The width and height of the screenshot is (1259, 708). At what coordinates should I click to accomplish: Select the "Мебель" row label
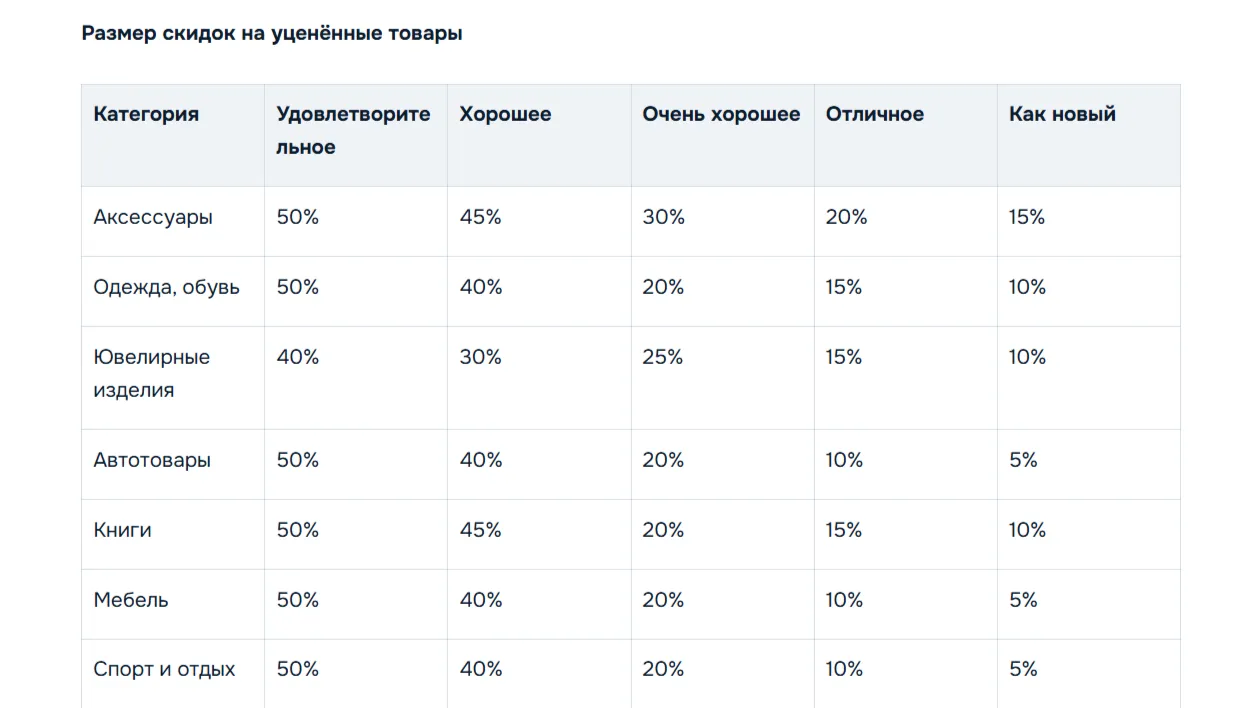point(131,600)
